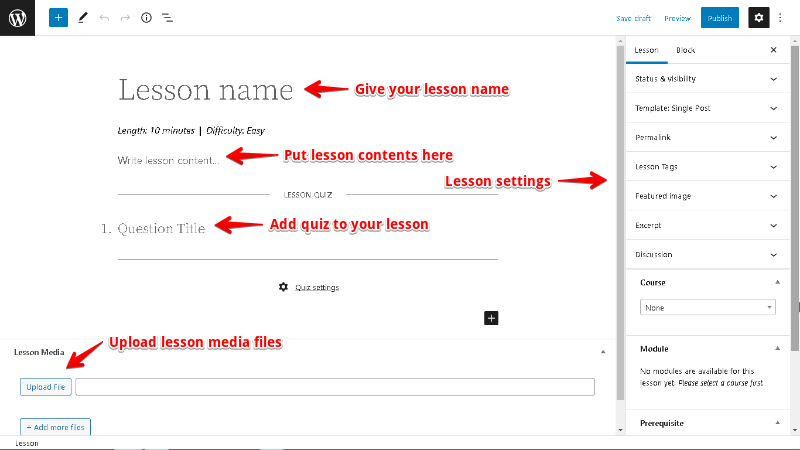Expand the Excerpt panel

coord(707,226)
